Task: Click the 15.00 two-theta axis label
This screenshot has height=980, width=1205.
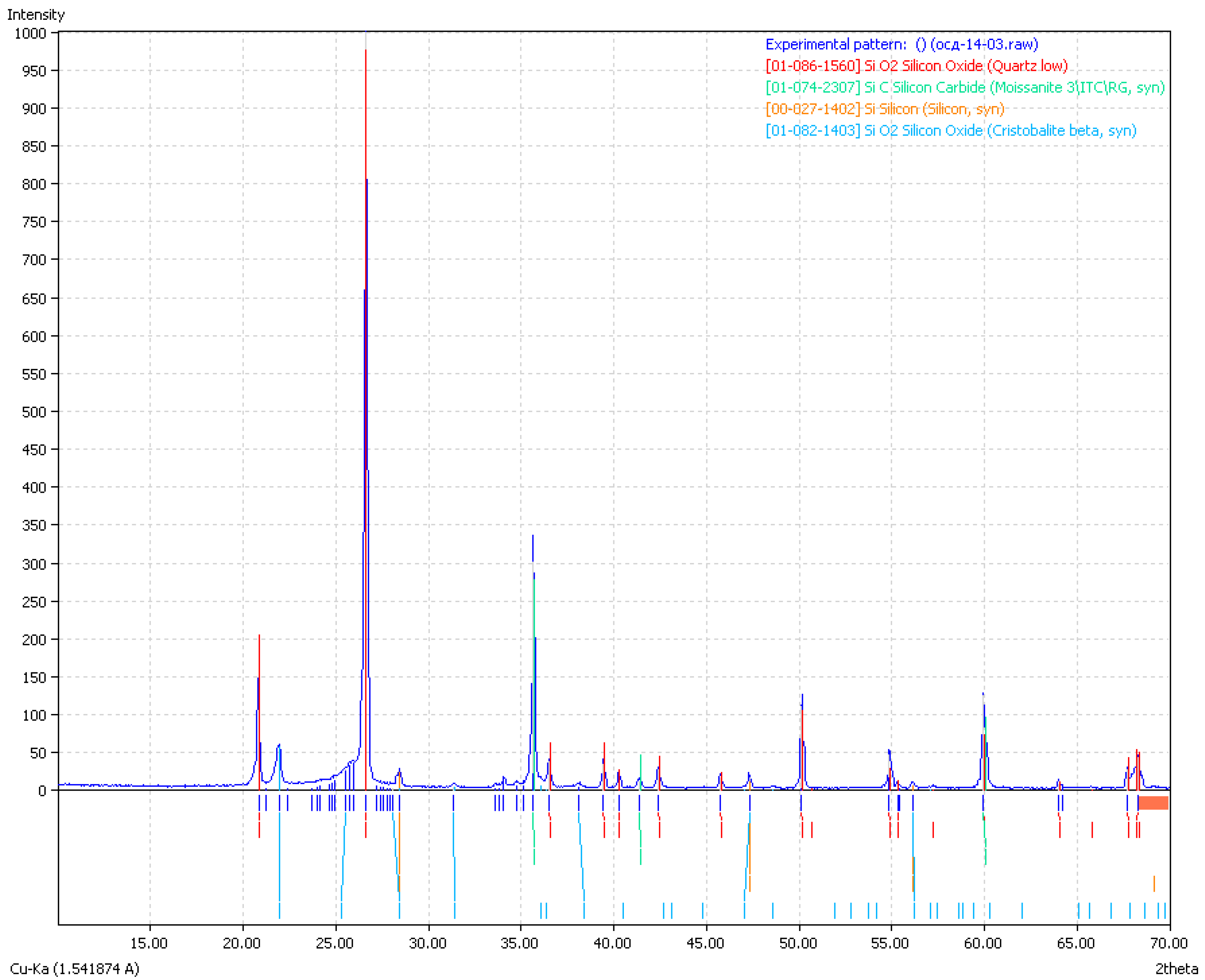Action: point(149,943)
